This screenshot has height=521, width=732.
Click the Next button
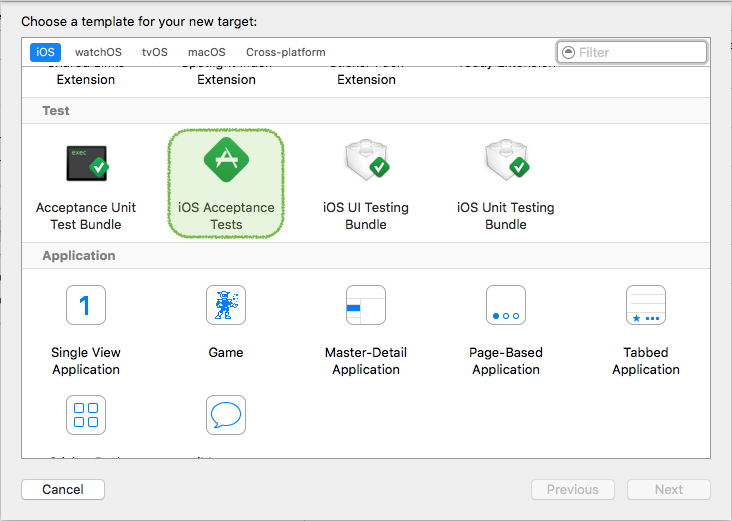point(669,489)
